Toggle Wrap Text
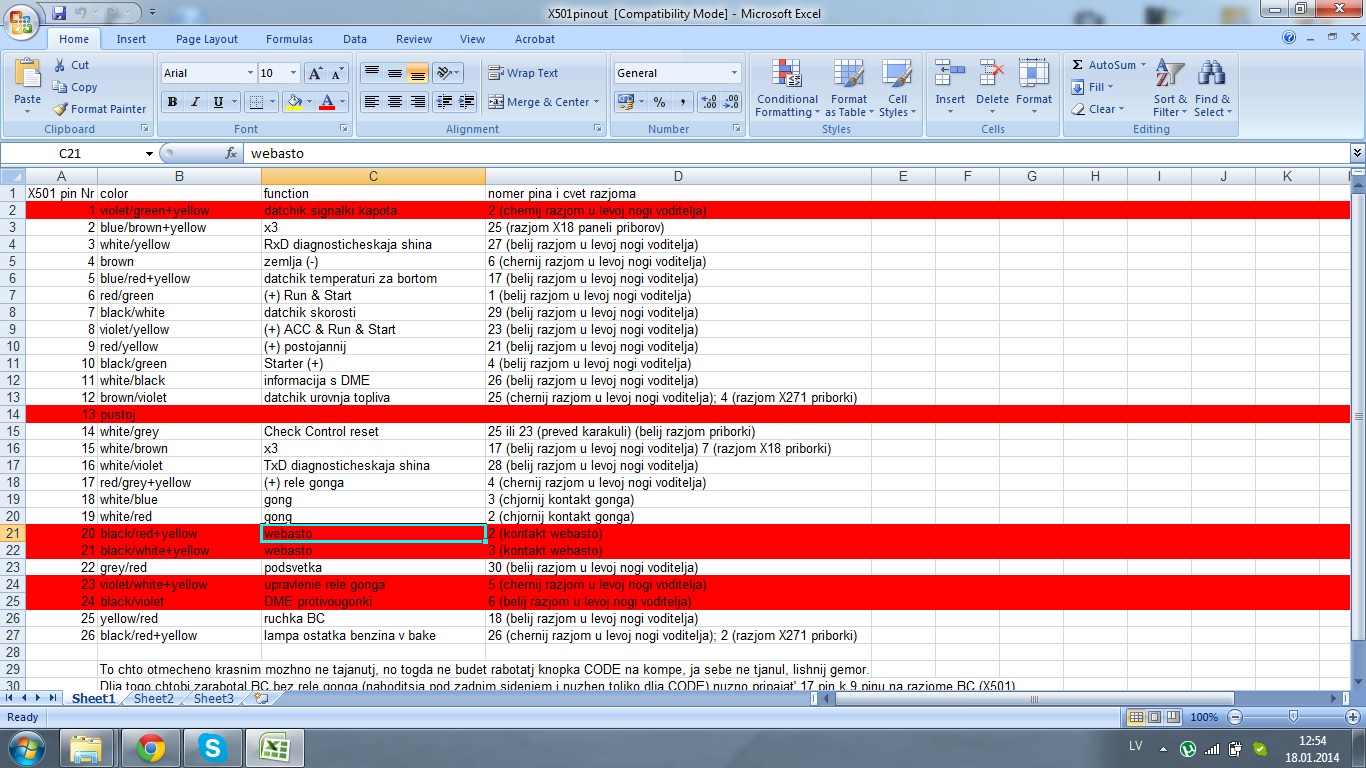The image size is (1366, 768). [x=523, y=73]
